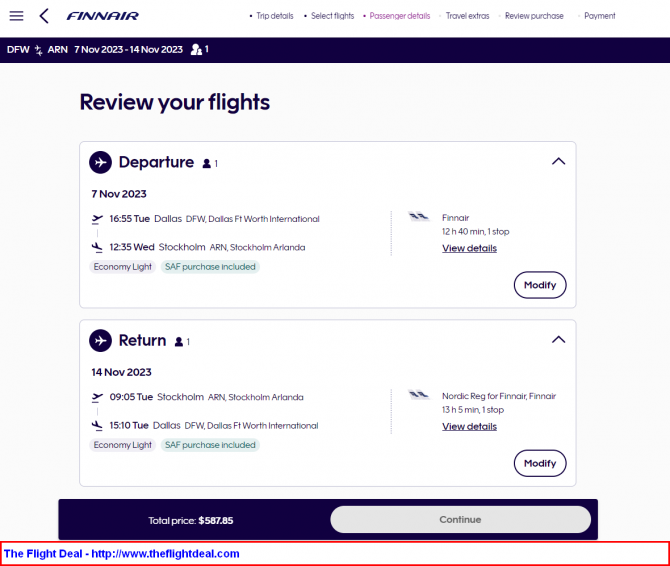
Task: Go to the Select flights step
Action: click(332, 16)
